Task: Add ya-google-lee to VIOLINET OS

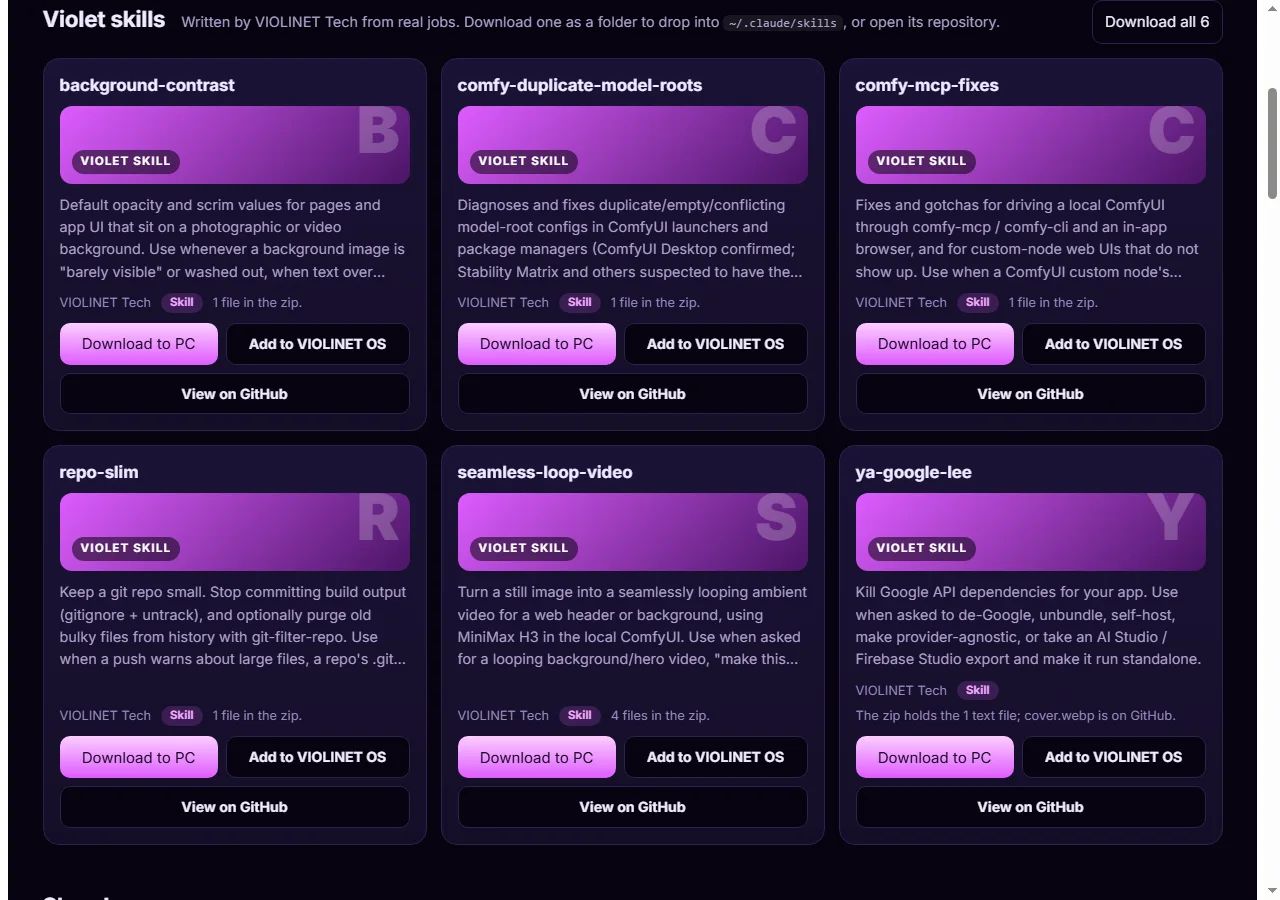Action: pos(1114,757)
